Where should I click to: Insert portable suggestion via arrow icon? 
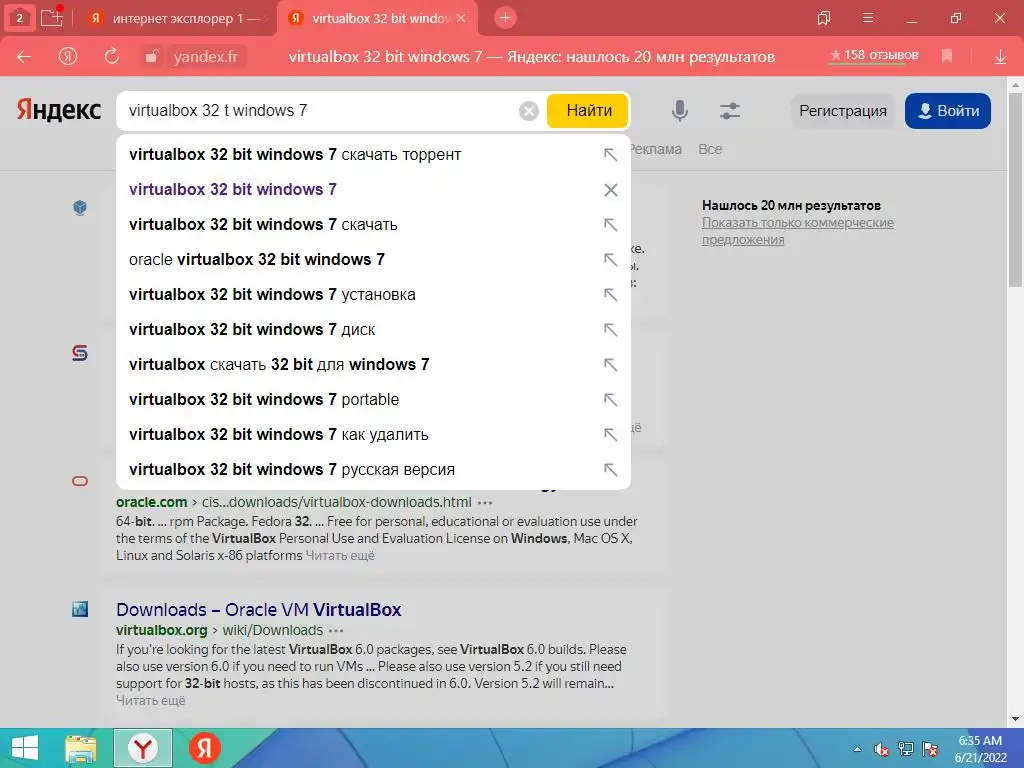(x=610, y=399)
